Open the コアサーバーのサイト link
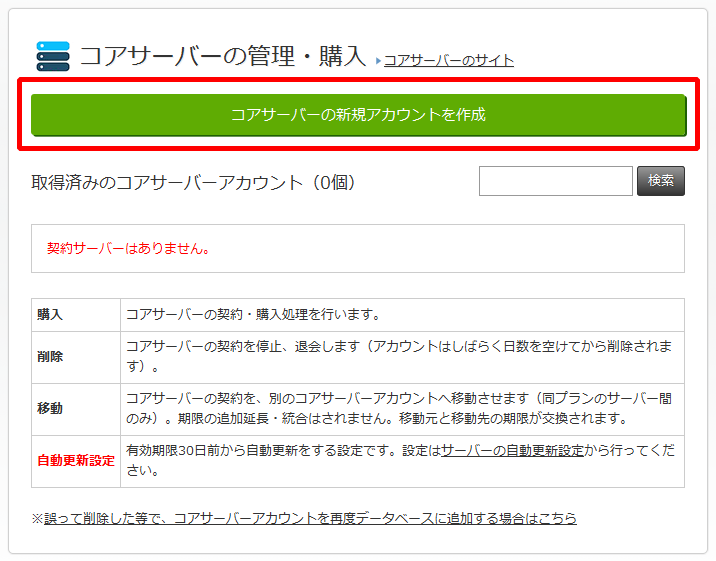 pos(449,60)
